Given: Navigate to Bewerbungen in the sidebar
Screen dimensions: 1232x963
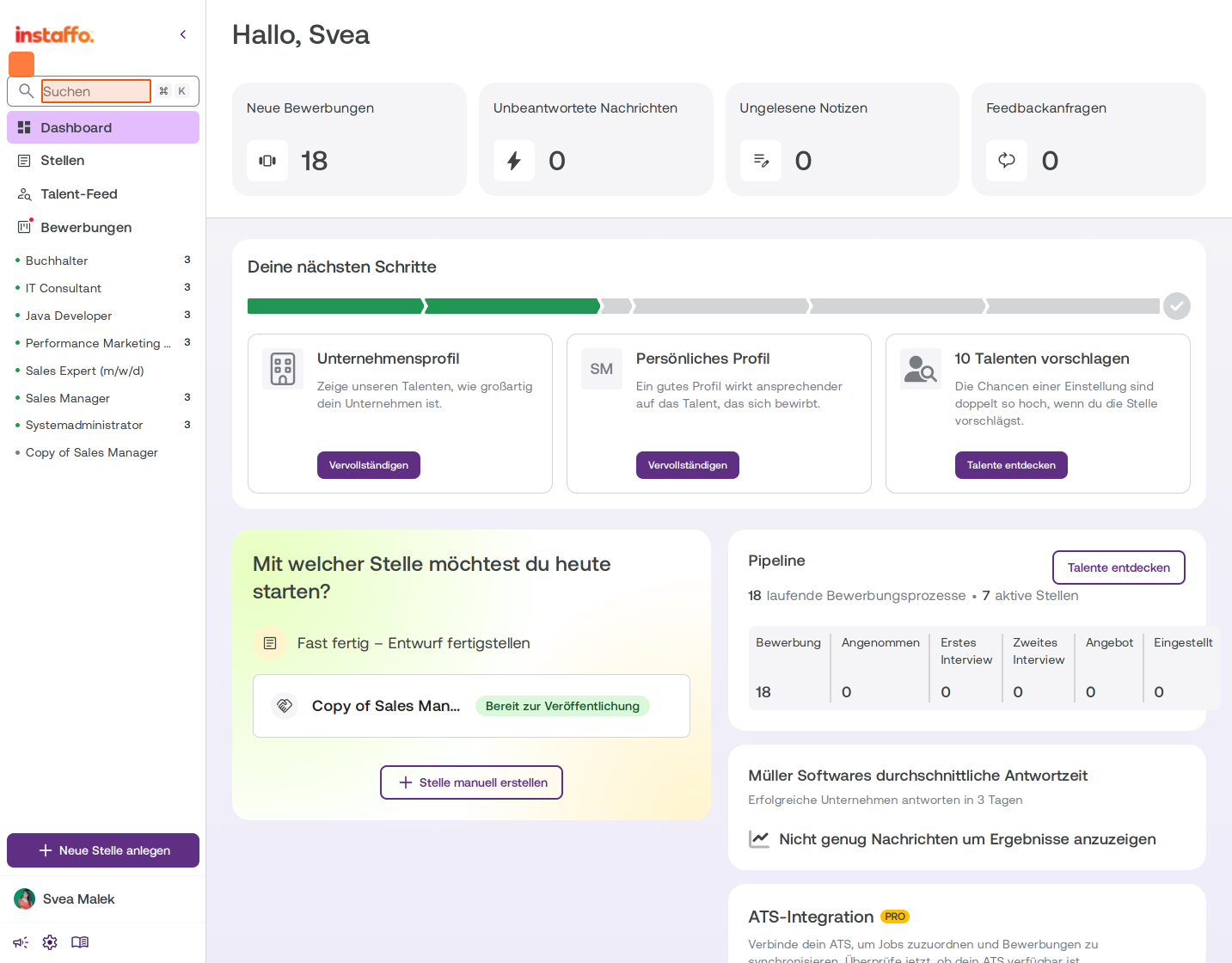Looking at the screenshot, I should [x=103, y=228].
